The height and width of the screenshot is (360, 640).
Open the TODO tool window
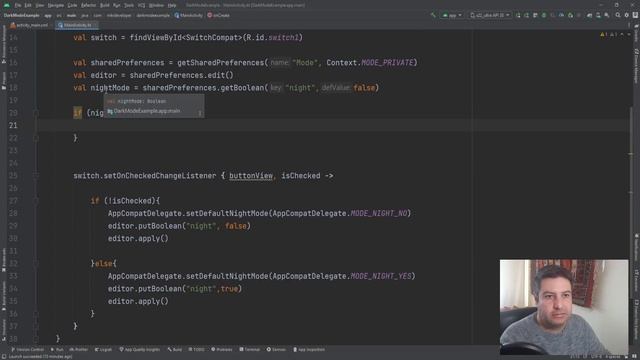tap(196, 349)
